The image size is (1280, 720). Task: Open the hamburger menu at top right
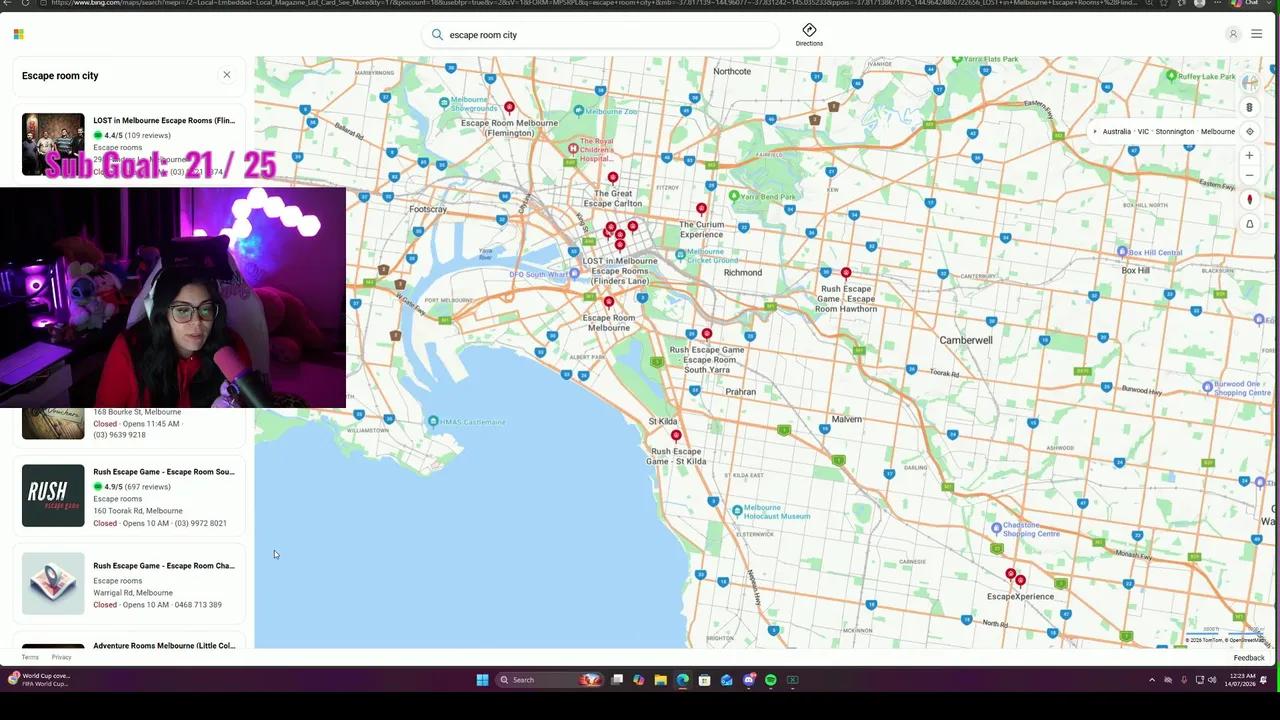[1256, 34]
